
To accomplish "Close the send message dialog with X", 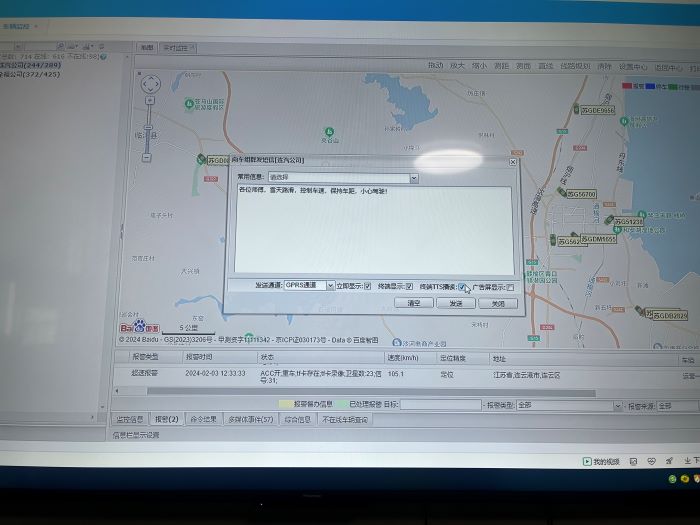I will point(513,161).
